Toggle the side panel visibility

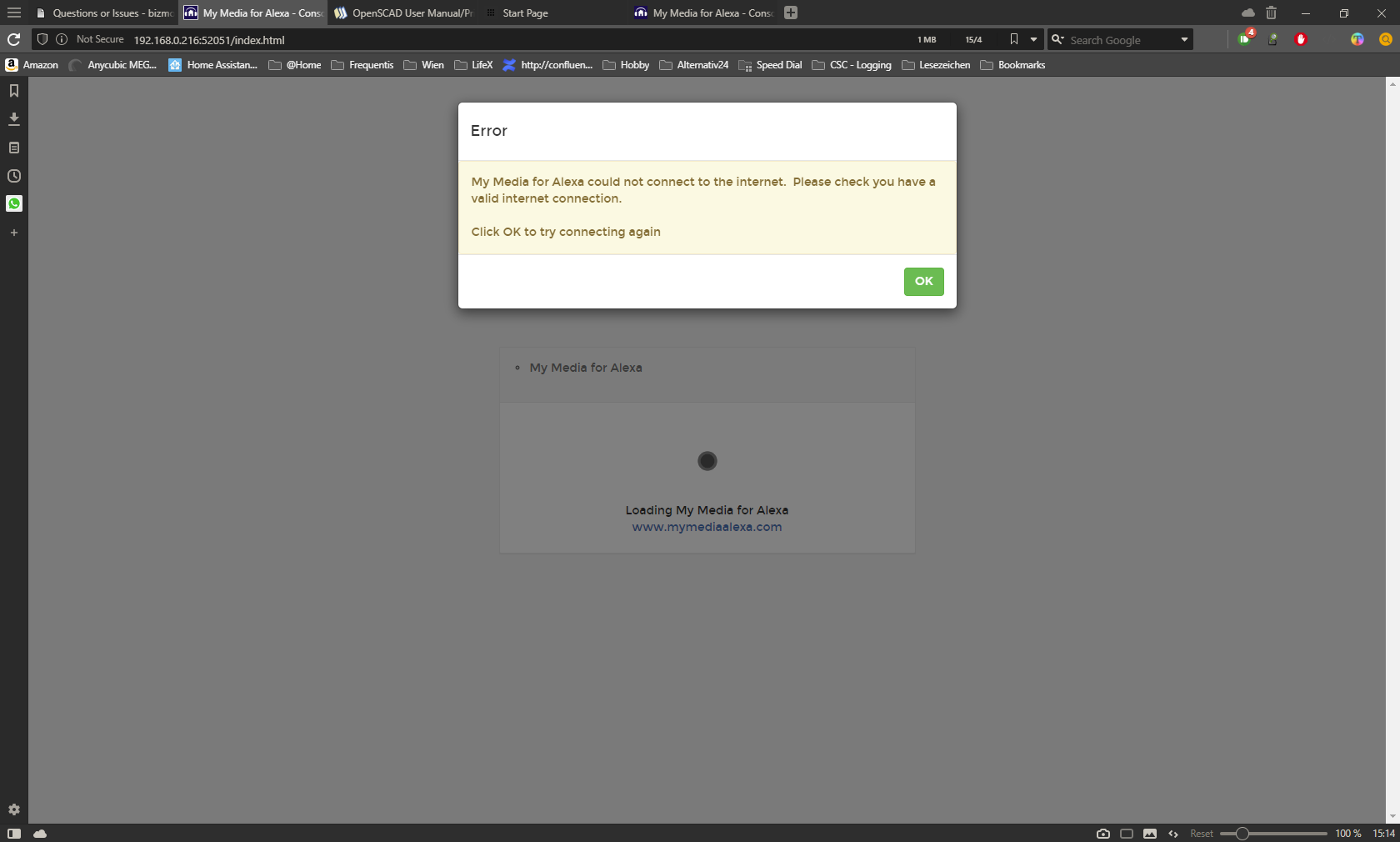[x=14, y=834]
